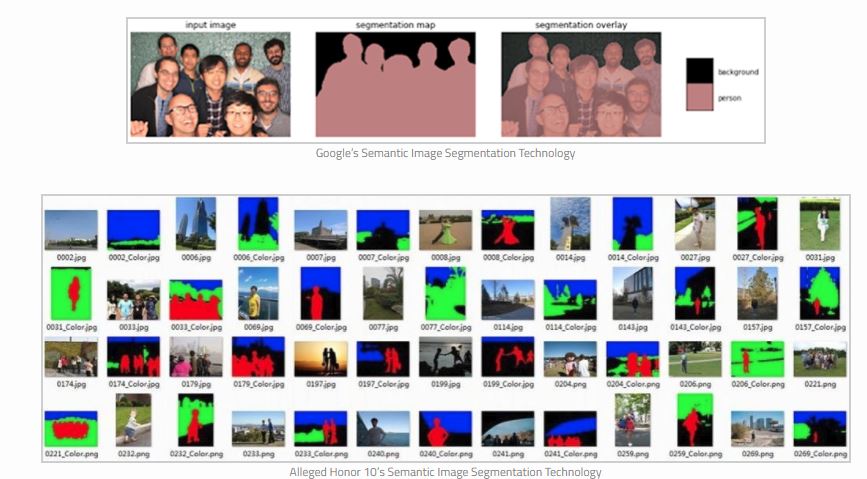Screen dimensions: 867x479
Task: Open the 0221_Color.png thumbnail
Action: click(x=71, y=429)
